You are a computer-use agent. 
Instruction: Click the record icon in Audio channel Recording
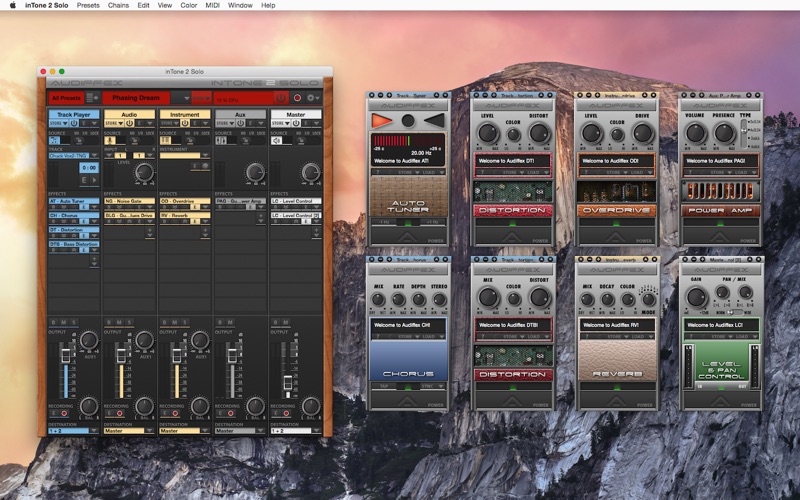point(121,411)
